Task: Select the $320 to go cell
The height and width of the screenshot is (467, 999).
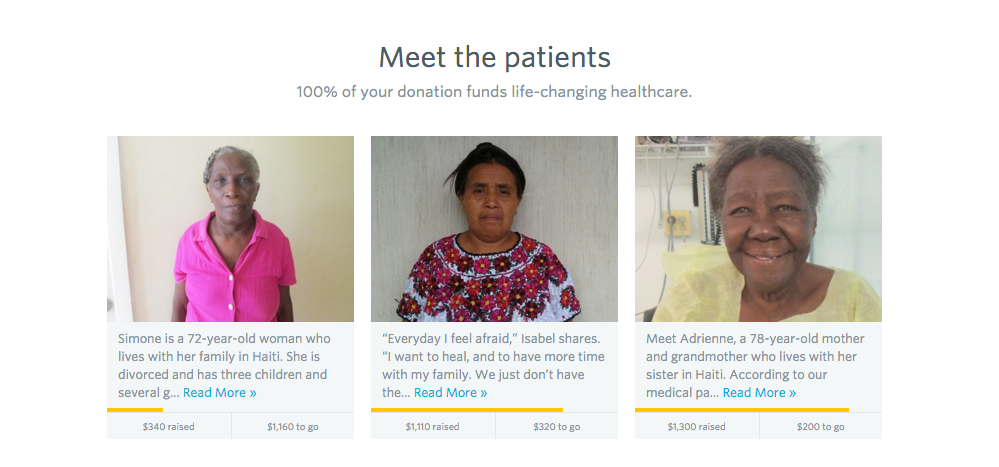Action: tap(556, 426)
